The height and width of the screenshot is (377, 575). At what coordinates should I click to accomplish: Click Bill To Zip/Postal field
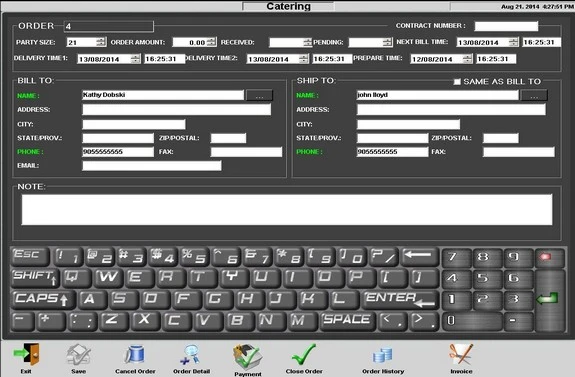pyautogui.click(x=228, y=138)
